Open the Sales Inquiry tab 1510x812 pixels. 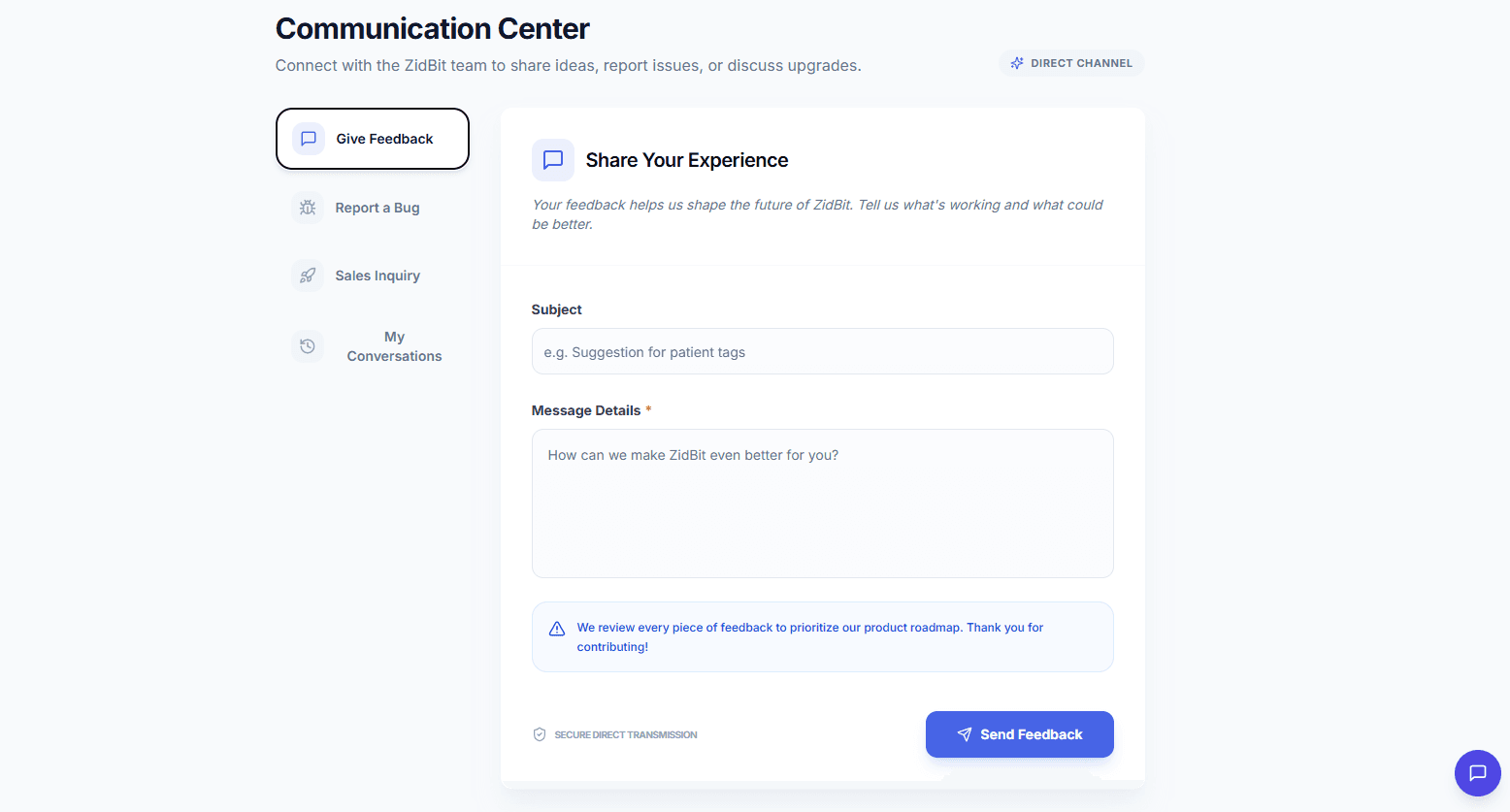(373, 276)
